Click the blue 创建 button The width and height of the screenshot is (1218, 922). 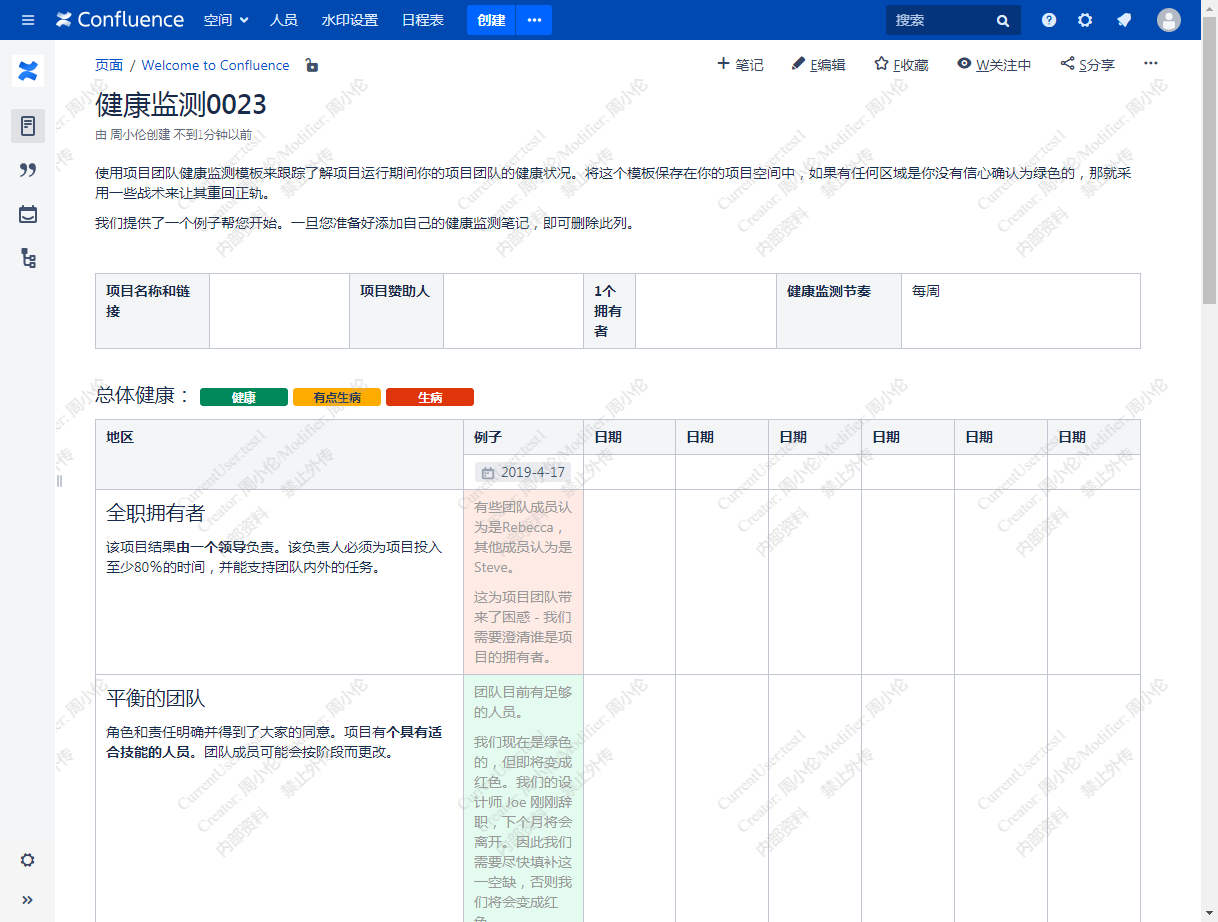tap(491, 20)
